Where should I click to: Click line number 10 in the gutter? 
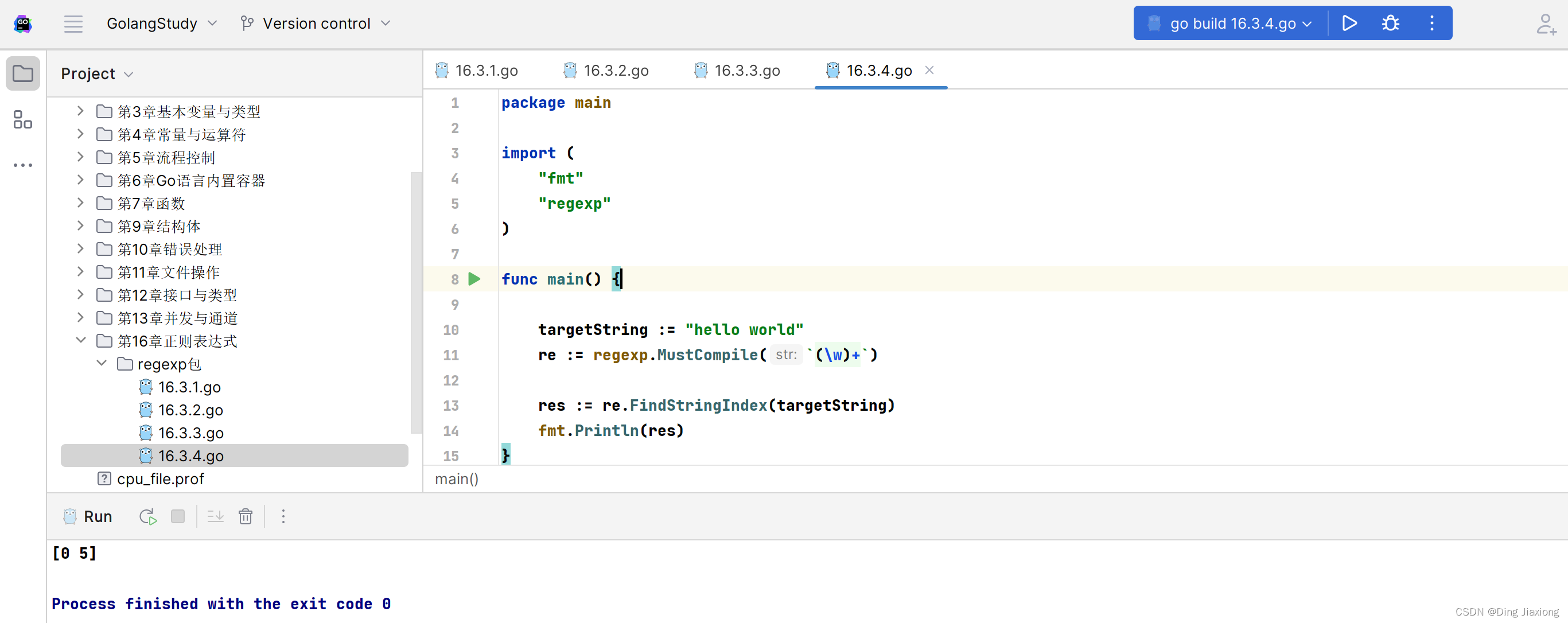[451, 330]
